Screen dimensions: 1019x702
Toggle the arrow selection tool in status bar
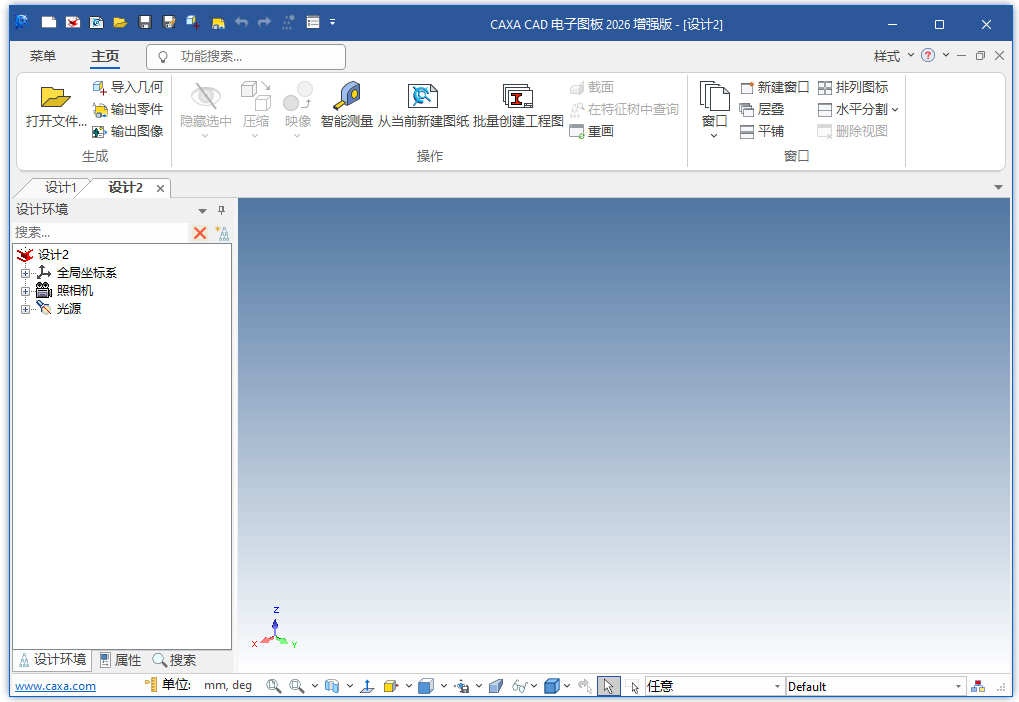pos(608,686)
